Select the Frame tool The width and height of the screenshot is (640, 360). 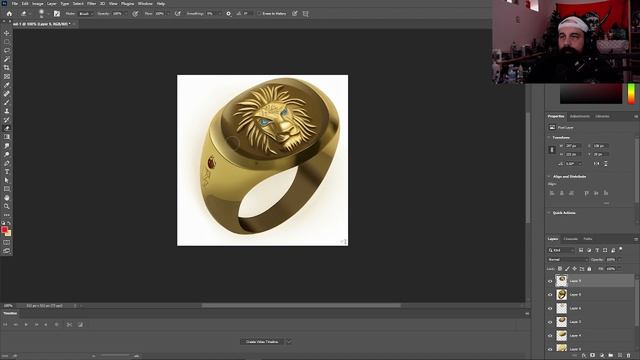[x=7, y=76]
